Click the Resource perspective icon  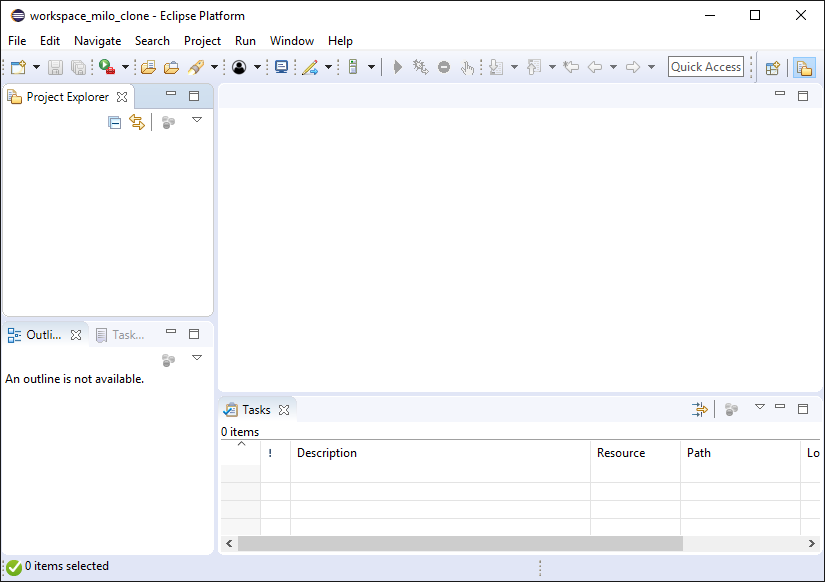[804, 67]
